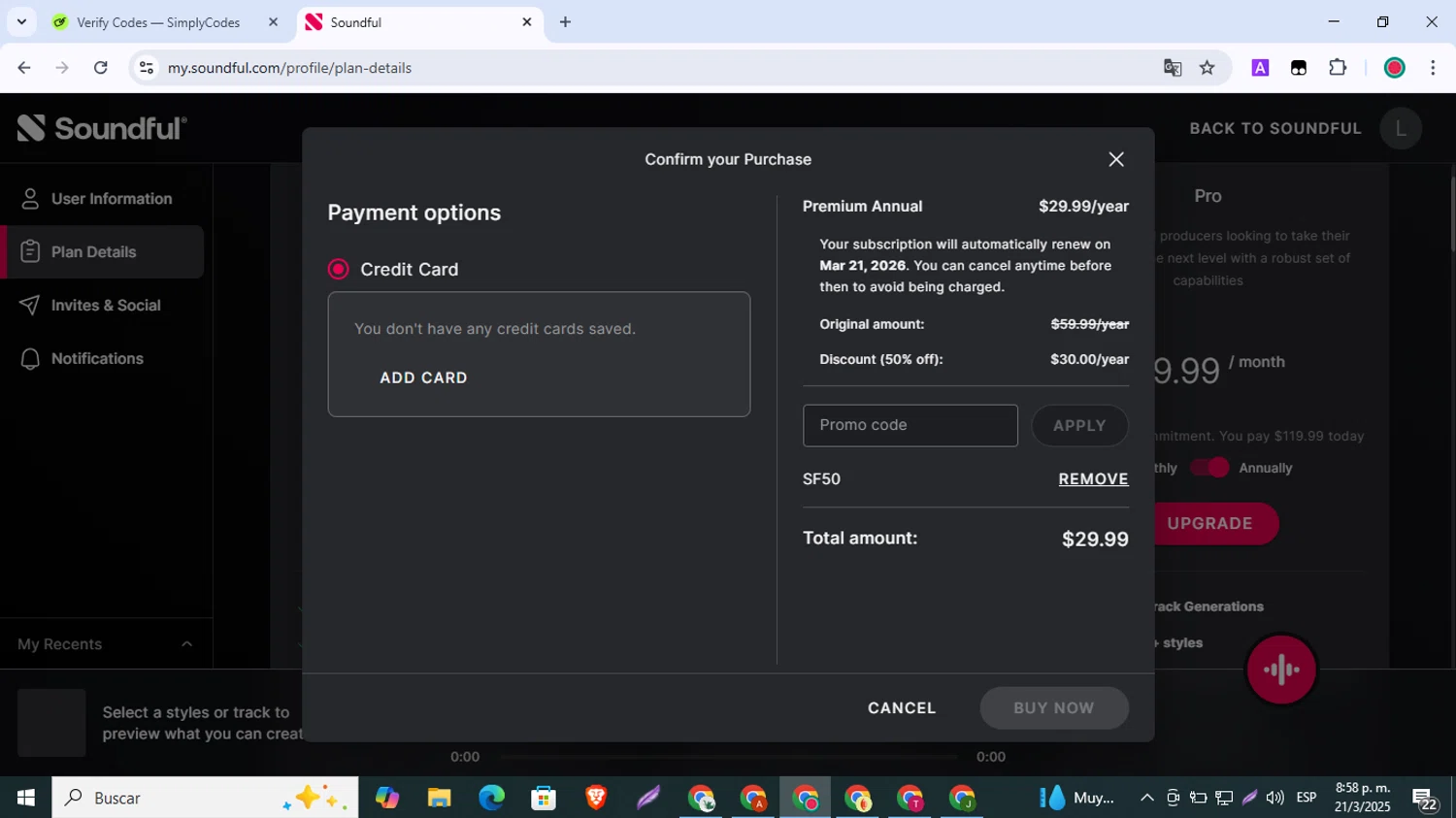Click the Plan Details clipboard icon
Screen dimensions: 1456x818
pos(30,252)
